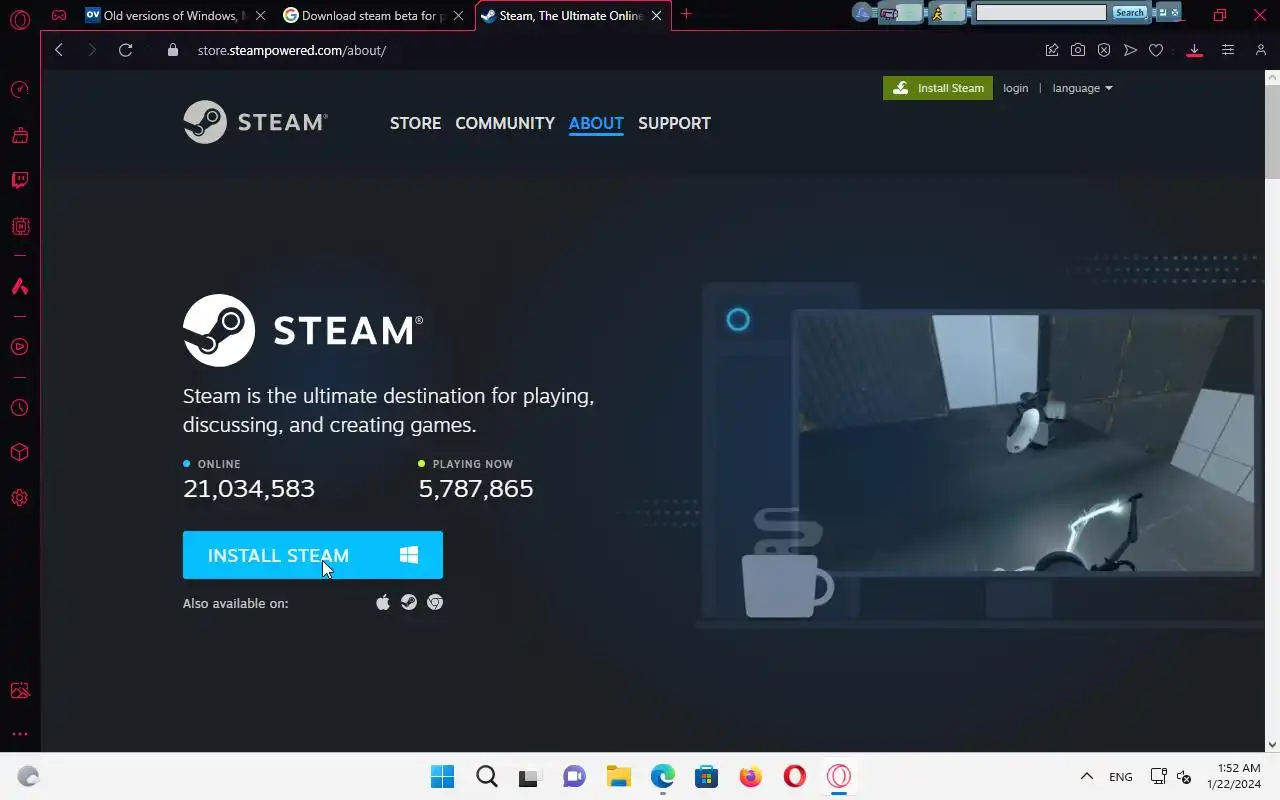Viewport: 1280px width, 800px height.
Task: Close the Old versions of Windows tab
Action: click(x=260, y=15)
